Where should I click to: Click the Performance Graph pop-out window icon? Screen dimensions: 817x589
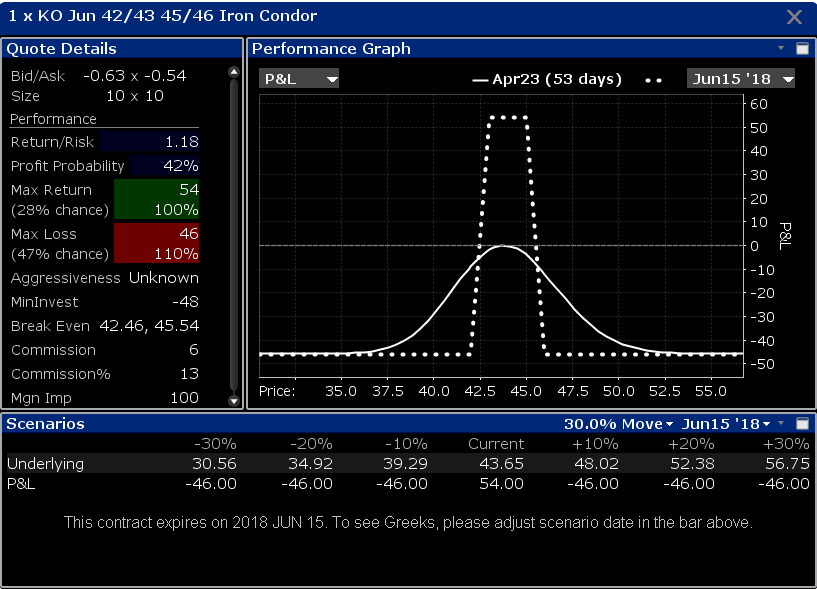click(x=802, y=47)
